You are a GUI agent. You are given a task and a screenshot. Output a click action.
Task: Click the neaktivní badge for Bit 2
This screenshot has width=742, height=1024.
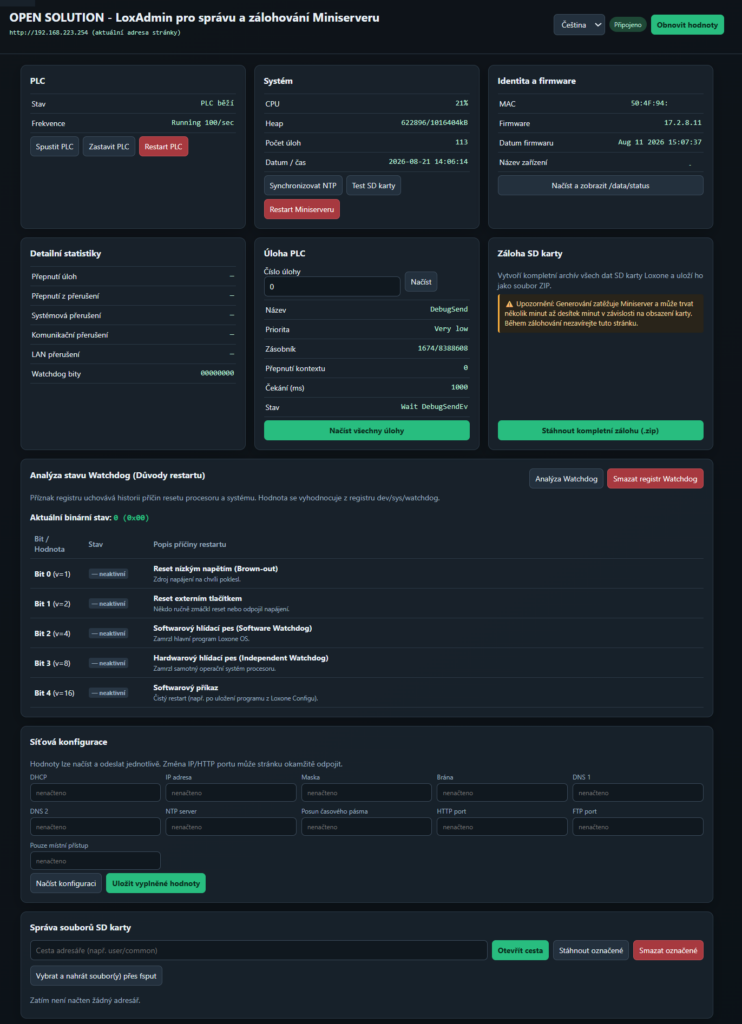point(108,633)
